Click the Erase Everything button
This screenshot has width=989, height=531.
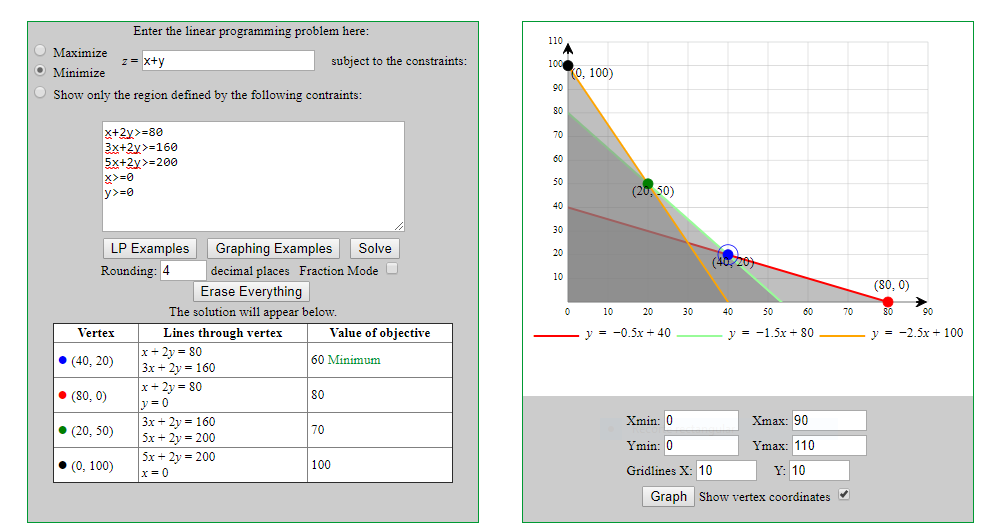coord(251,291)
